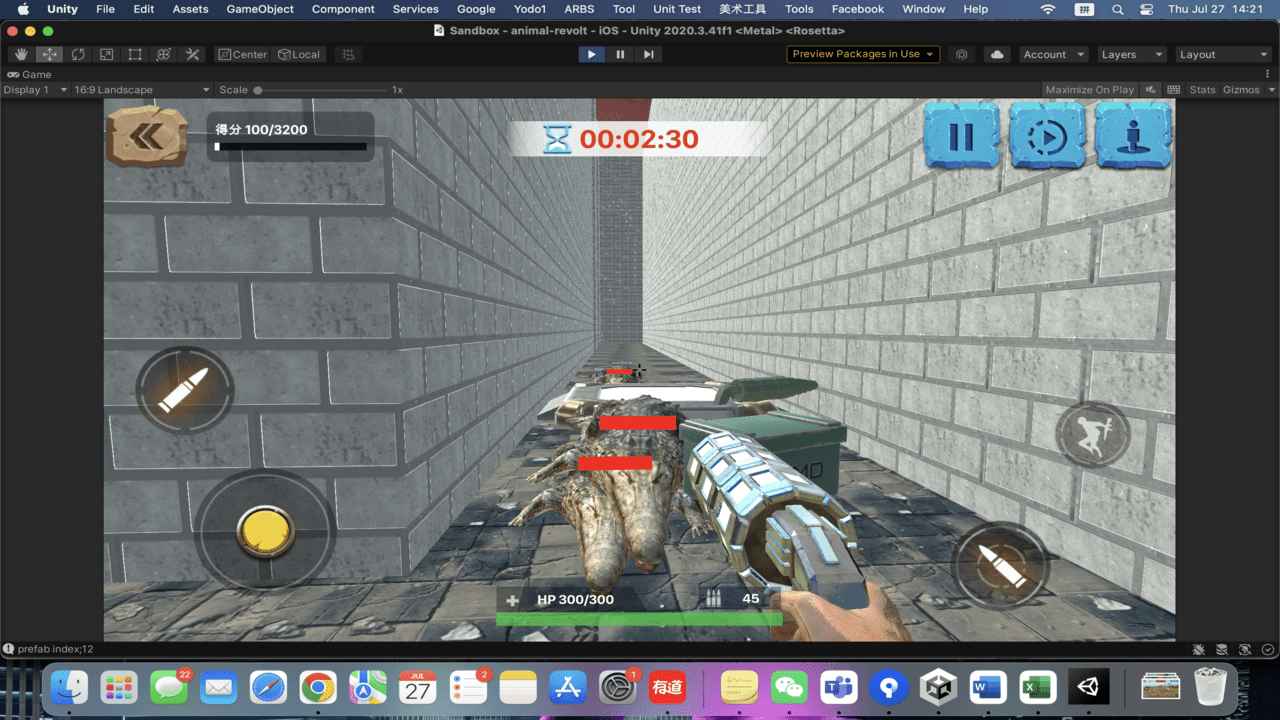The height and width of the screenshot is (720, 1280).
Task: Toggle Center pivot mode
Action: 243,54
